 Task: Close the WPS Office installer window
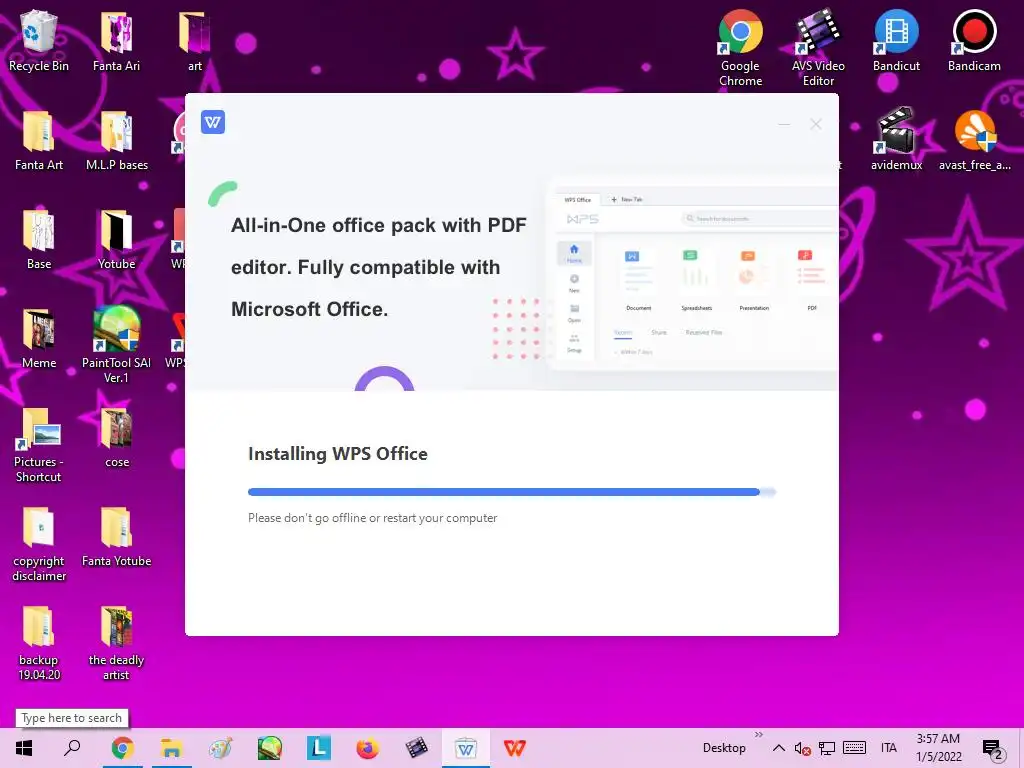click(816, 124)
